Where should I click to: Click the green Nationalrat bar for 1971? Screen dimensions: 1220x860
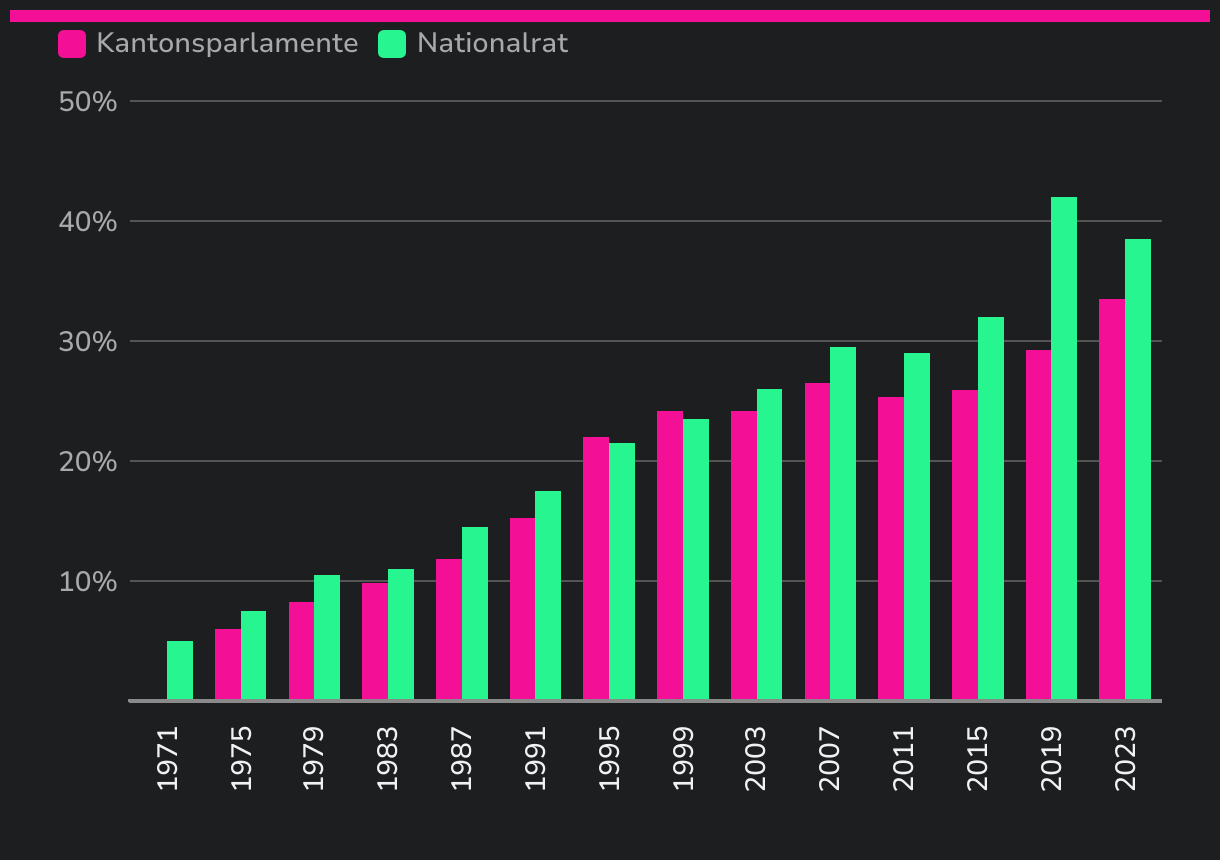(x=180, y=670)
